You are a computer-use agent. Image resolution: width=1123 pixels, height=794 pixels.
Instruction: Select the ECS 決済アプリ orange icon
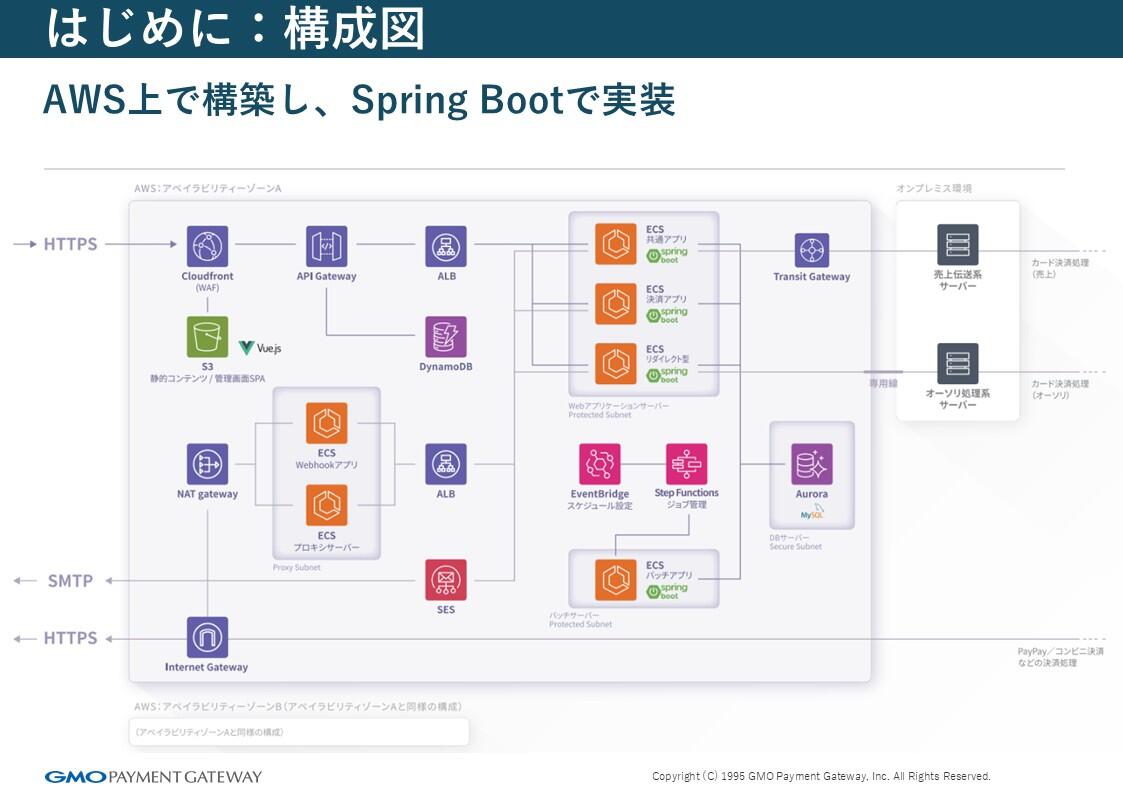coord(615,304)
